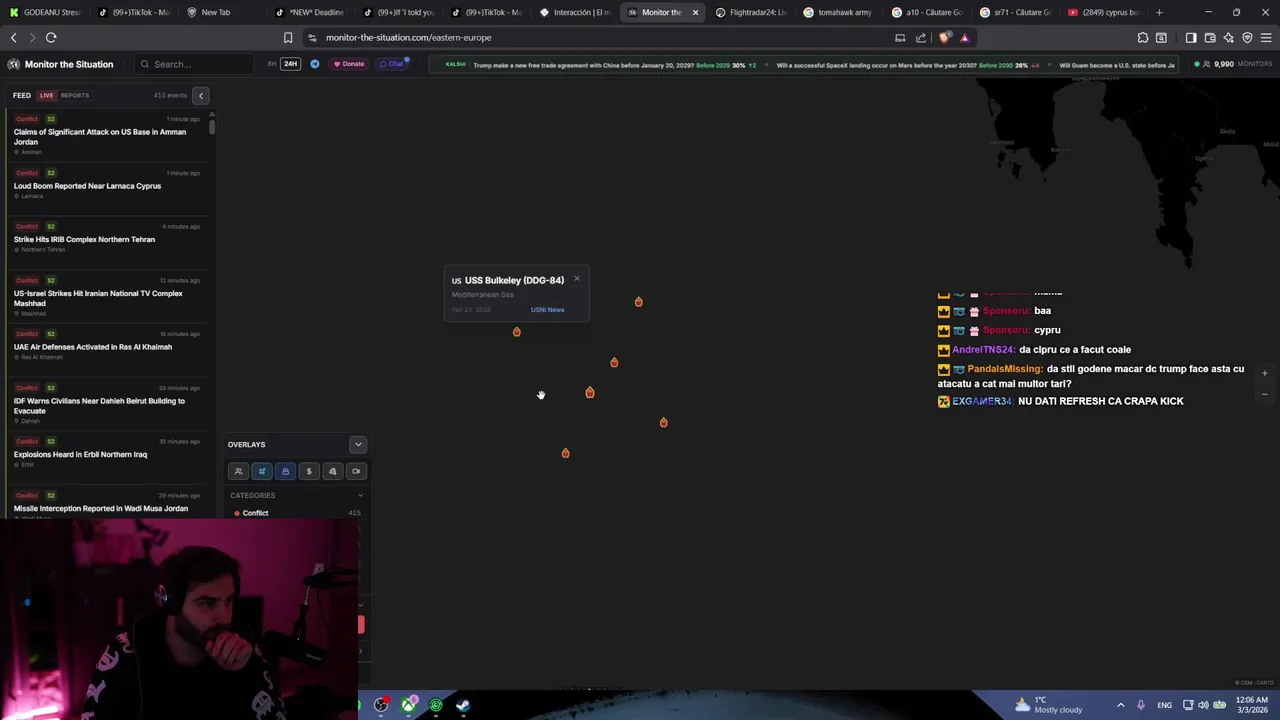Viewport: 1280px width, 720px height.
Task: Toggle the people overlay icon
Action: pyautogui.click(x=238, y=471)
